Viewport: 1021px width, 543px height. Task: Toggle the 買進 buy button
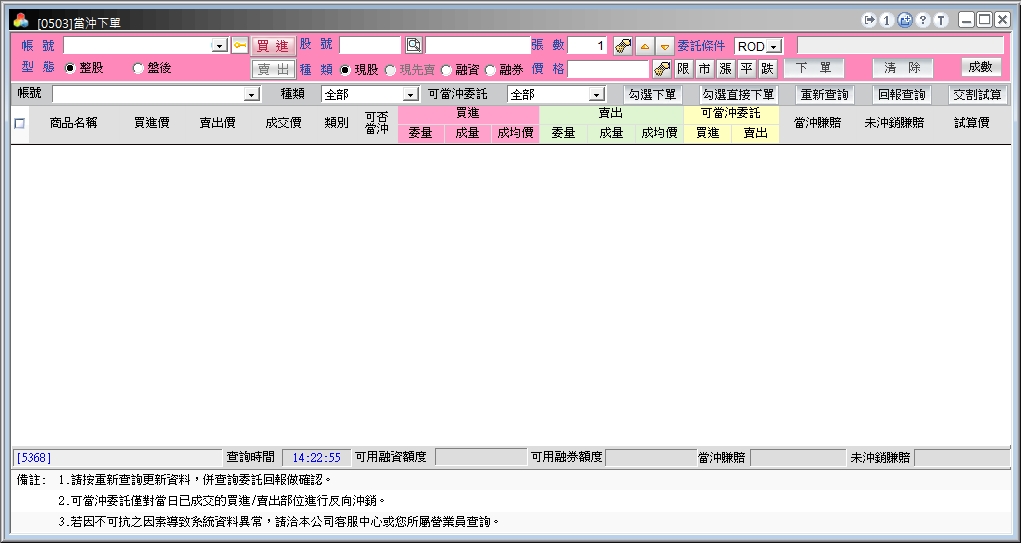point(273,46)
